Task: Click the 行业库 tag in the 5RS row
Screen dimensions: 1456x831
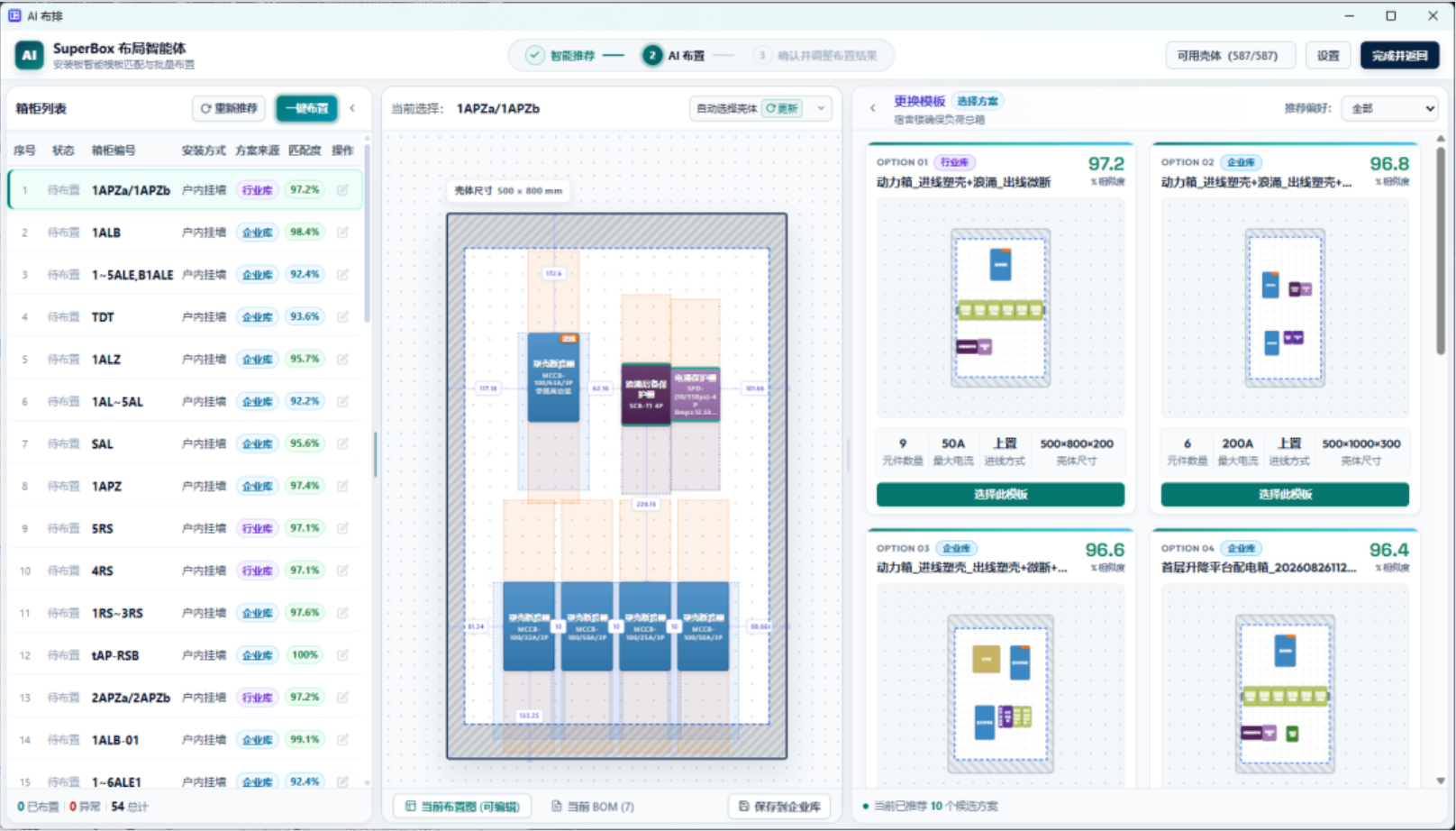Action: [x=257, y=528]
